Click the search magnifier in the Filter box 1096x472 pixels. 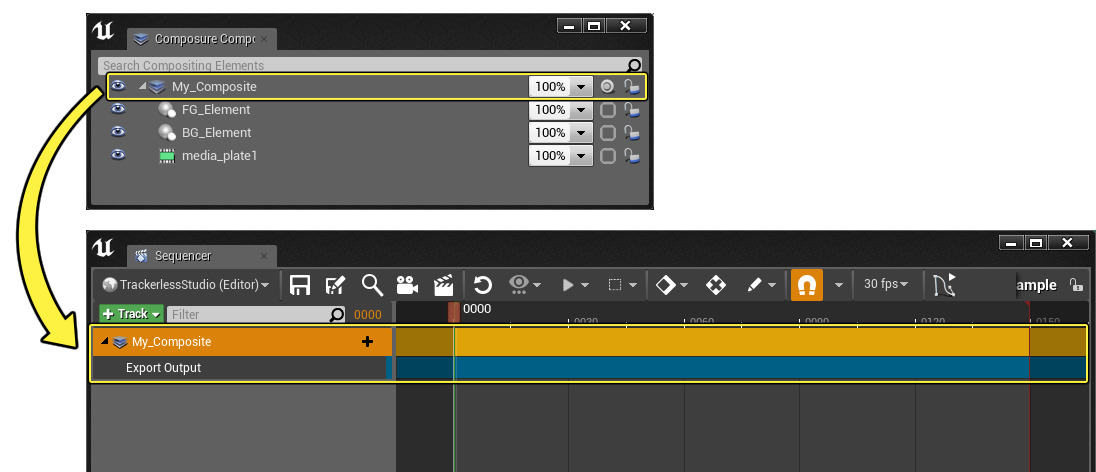click(337, 315)
